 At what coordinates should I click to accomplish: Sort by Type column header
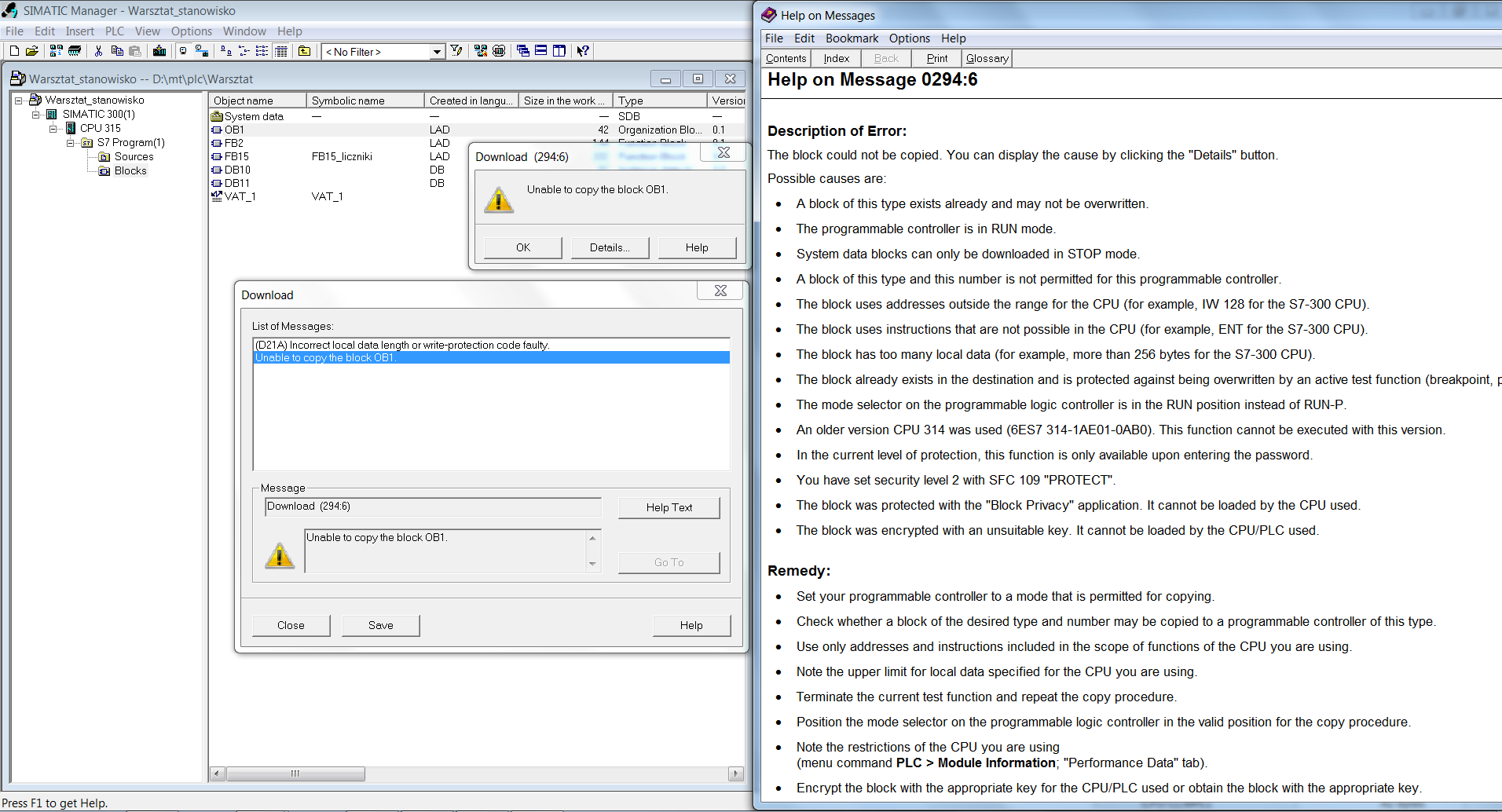pos(660,101)
